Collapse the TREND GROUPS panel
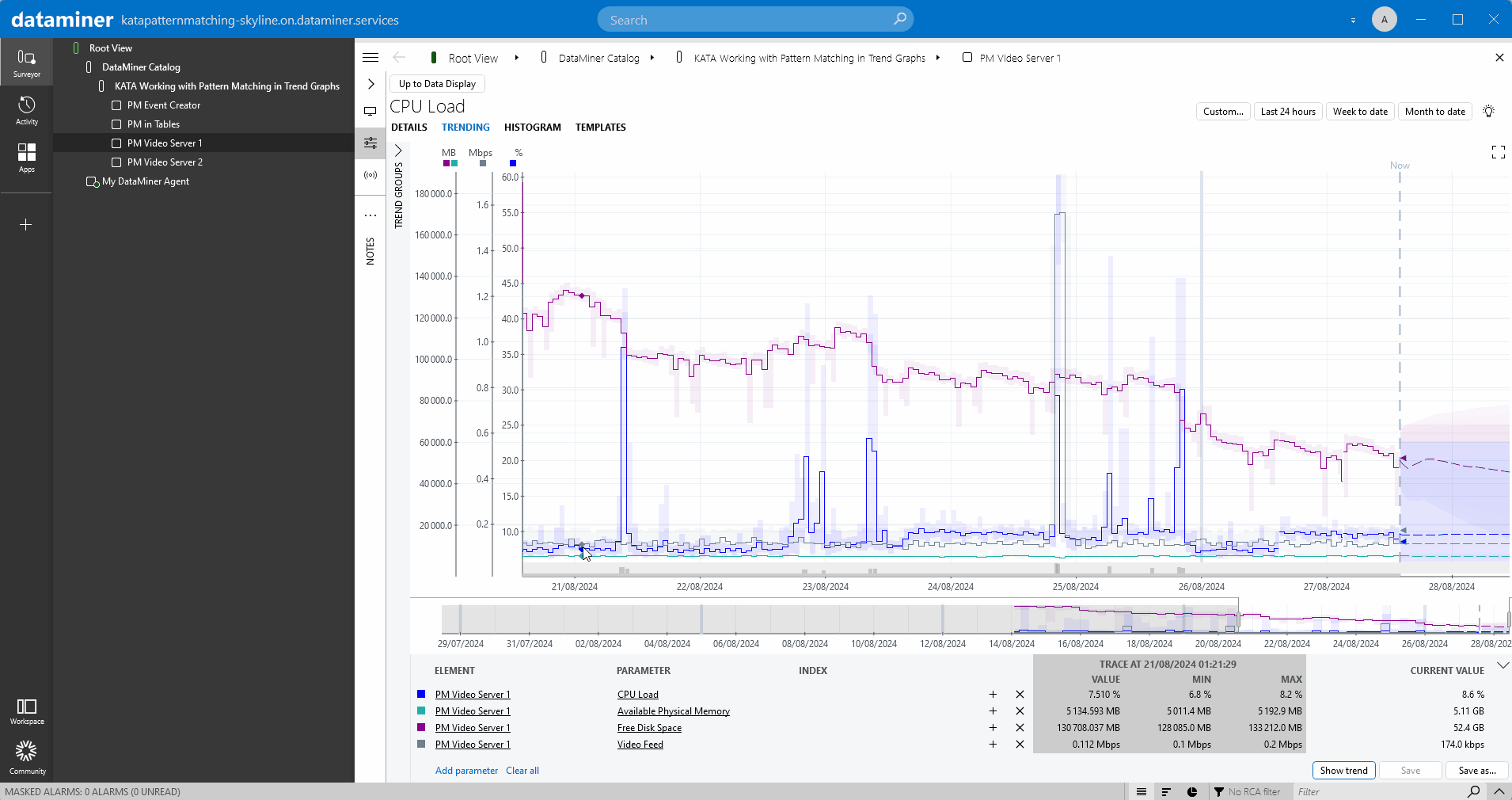Image resolution: width=1512 pixels, height=800 pixels. (x=399, y=150)
